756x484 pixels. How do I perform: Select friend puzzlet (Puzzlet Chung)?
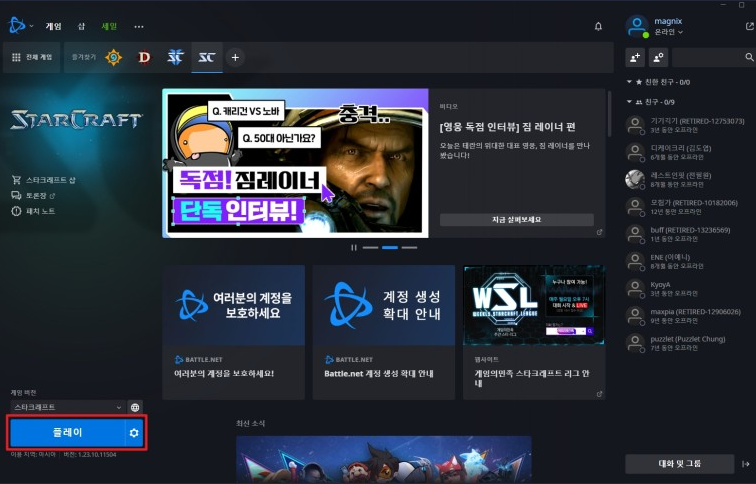click(x=685, y=343)
